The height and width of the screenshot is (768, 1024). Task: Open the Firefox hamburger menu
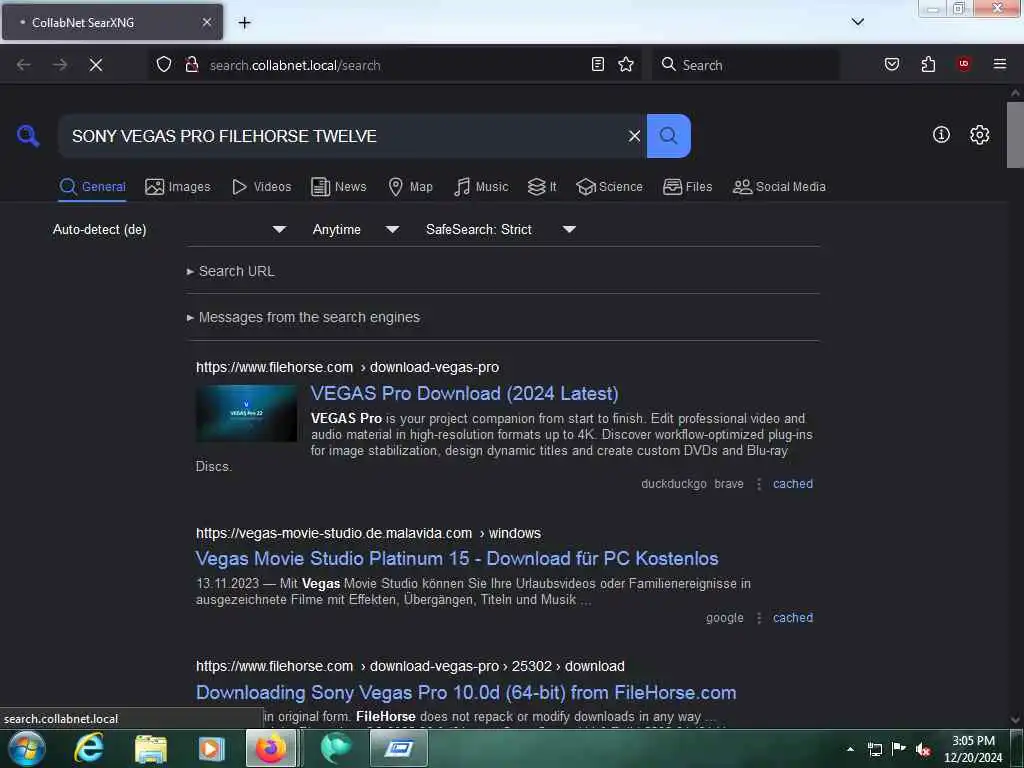(999, 63)
